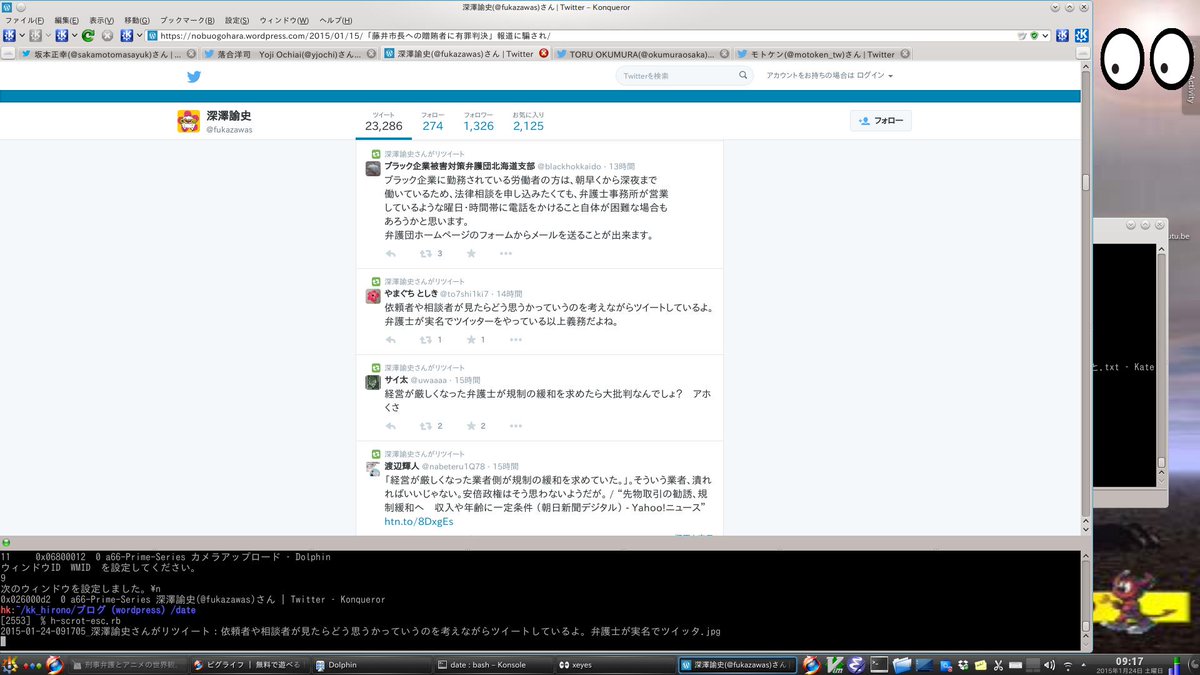This screenshot has height=675, width=1200.
Task: Click the scissors Klipper icon in system tray
Action: [x=997, y=665]
